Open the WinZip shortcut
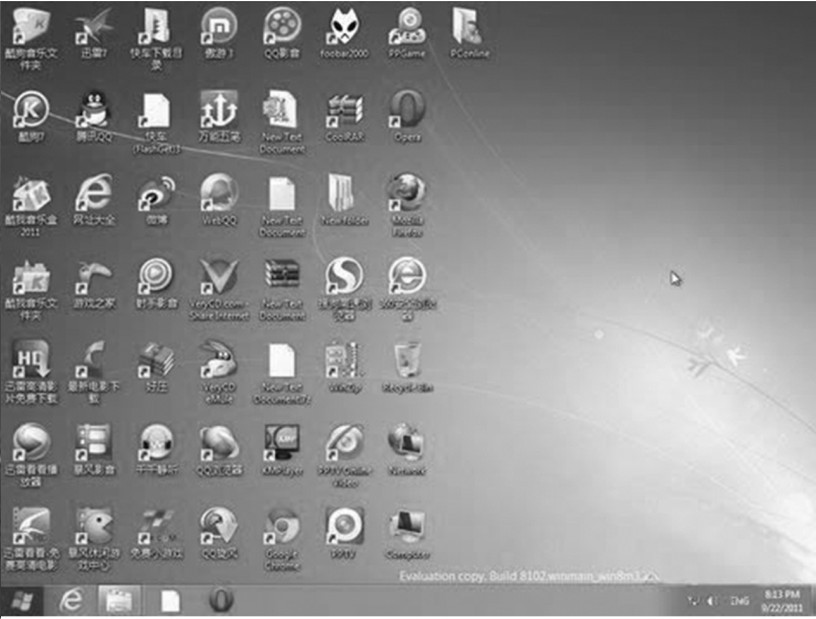 [344, 367]
